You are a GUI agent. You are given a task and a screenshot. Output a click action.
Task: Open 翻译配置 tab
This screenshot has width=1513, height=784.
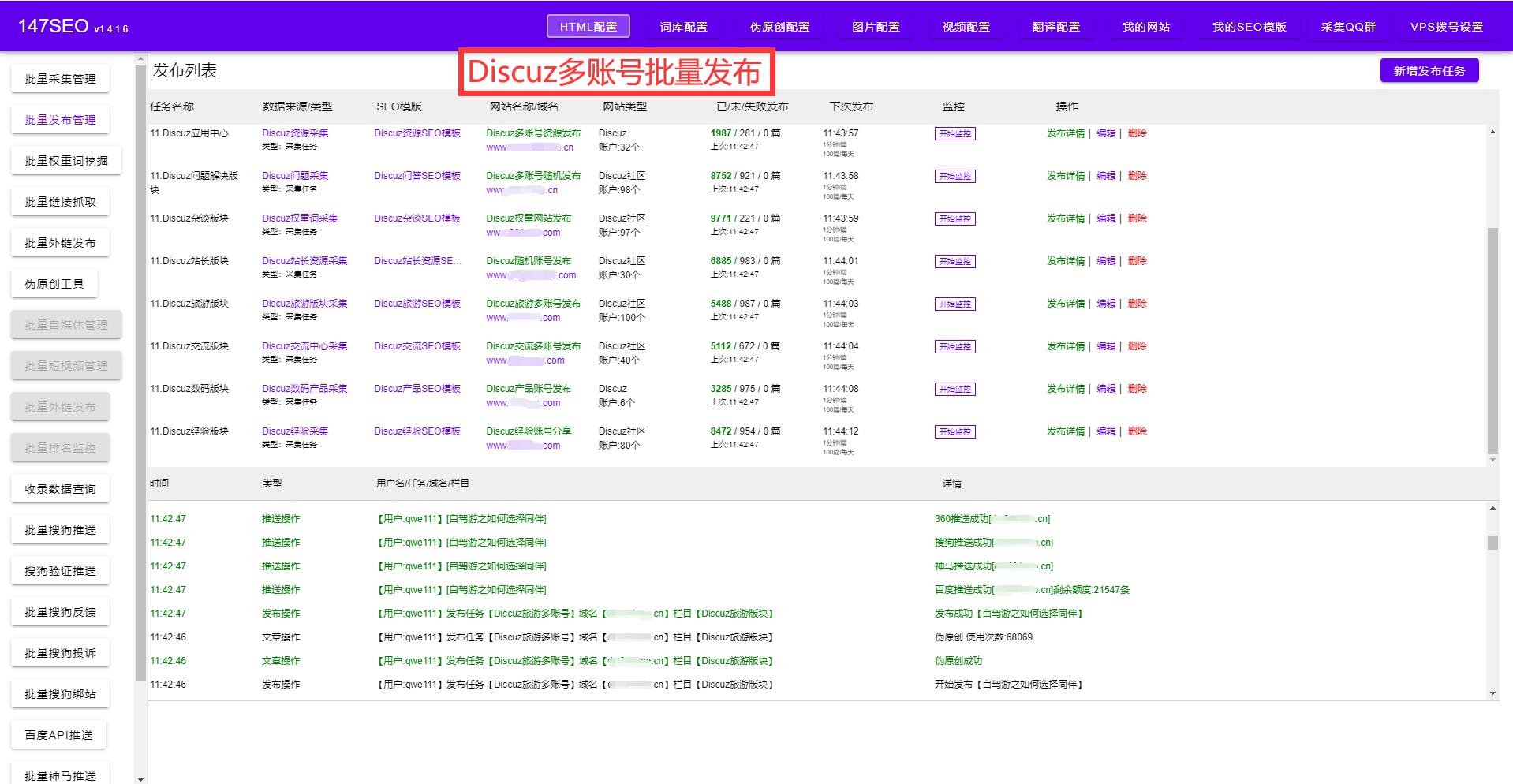pyautogui.click(x=1055, y=26)
